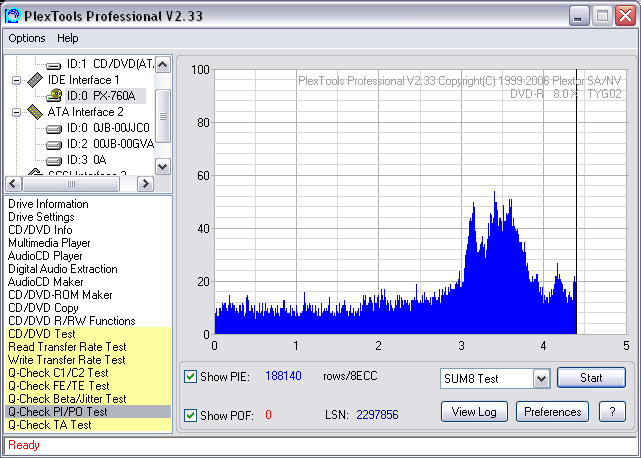
Task: Select Read Transfer Rate Test
Action: coord(88,347)
